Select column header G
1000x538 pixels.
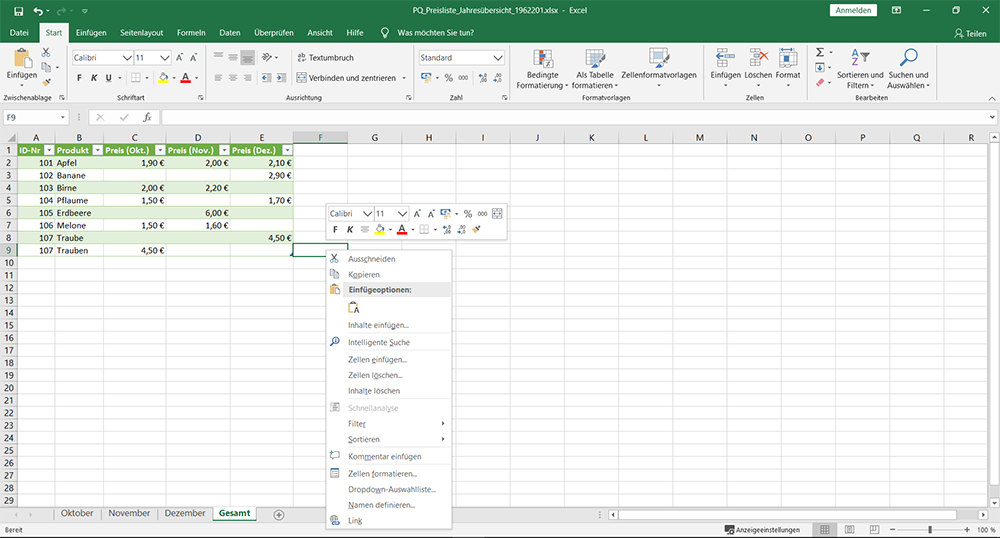click(x=374, y=138)
